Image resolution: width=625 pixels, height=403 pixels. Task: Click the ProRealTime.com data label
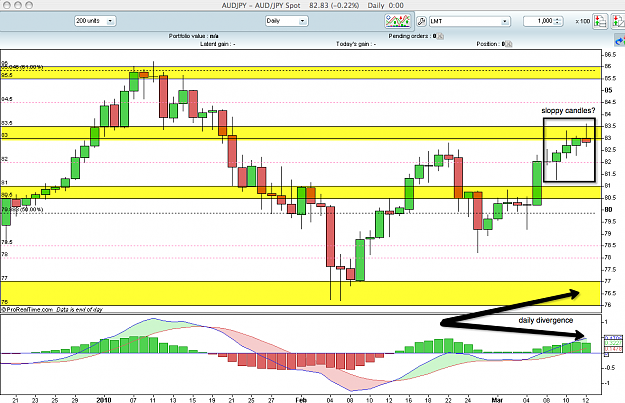point(52,309)
